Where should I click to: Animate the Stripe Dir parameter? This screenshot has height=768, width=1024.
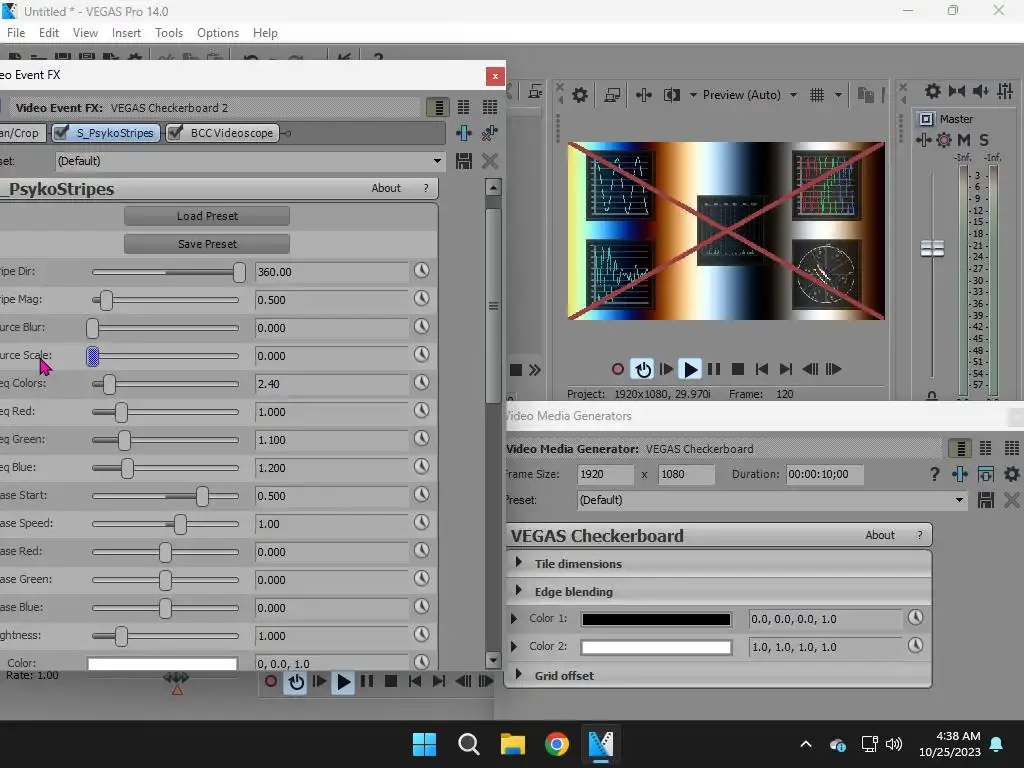coord(421,270)
